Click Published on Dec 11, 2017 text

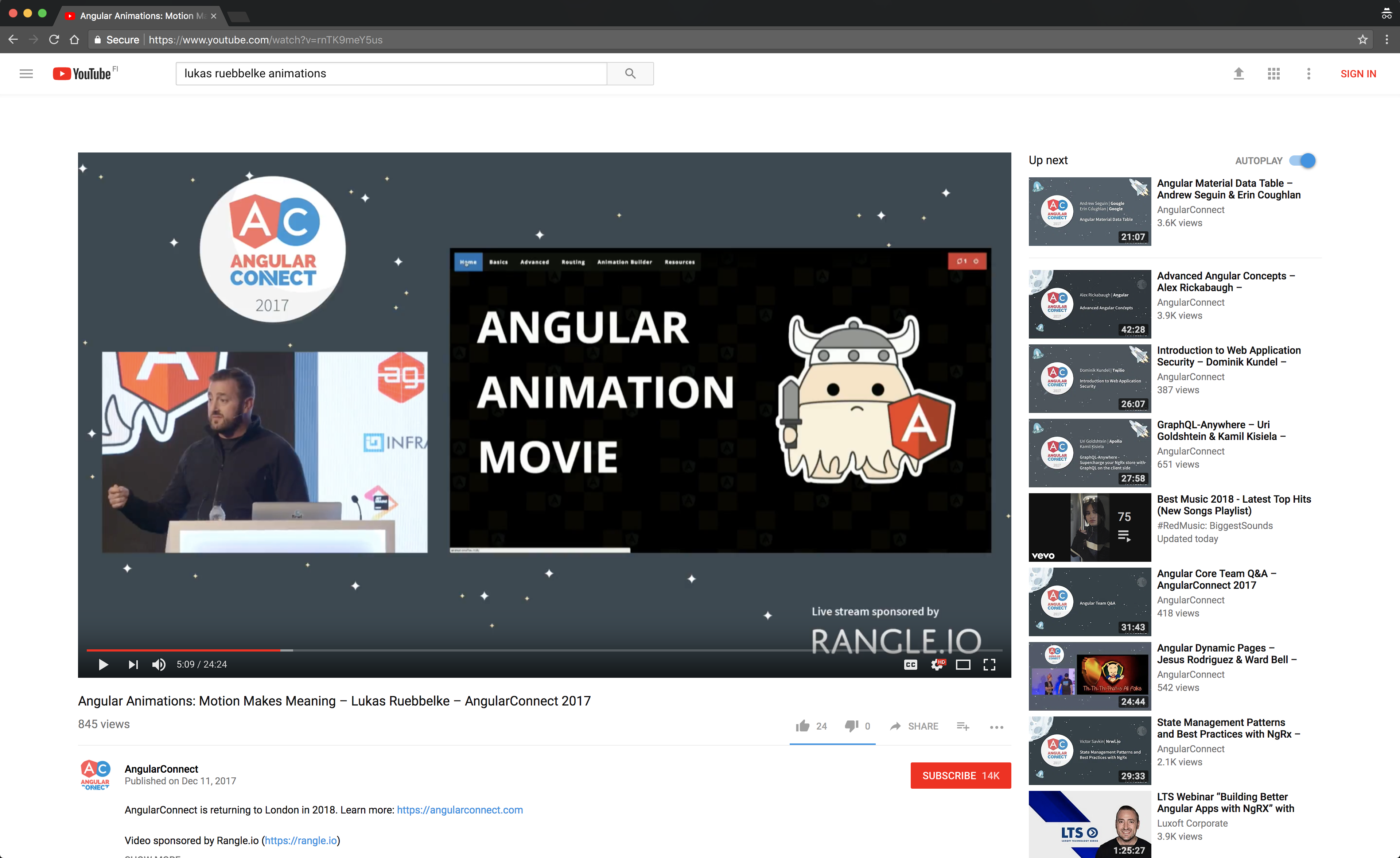(x=180, y=781)
